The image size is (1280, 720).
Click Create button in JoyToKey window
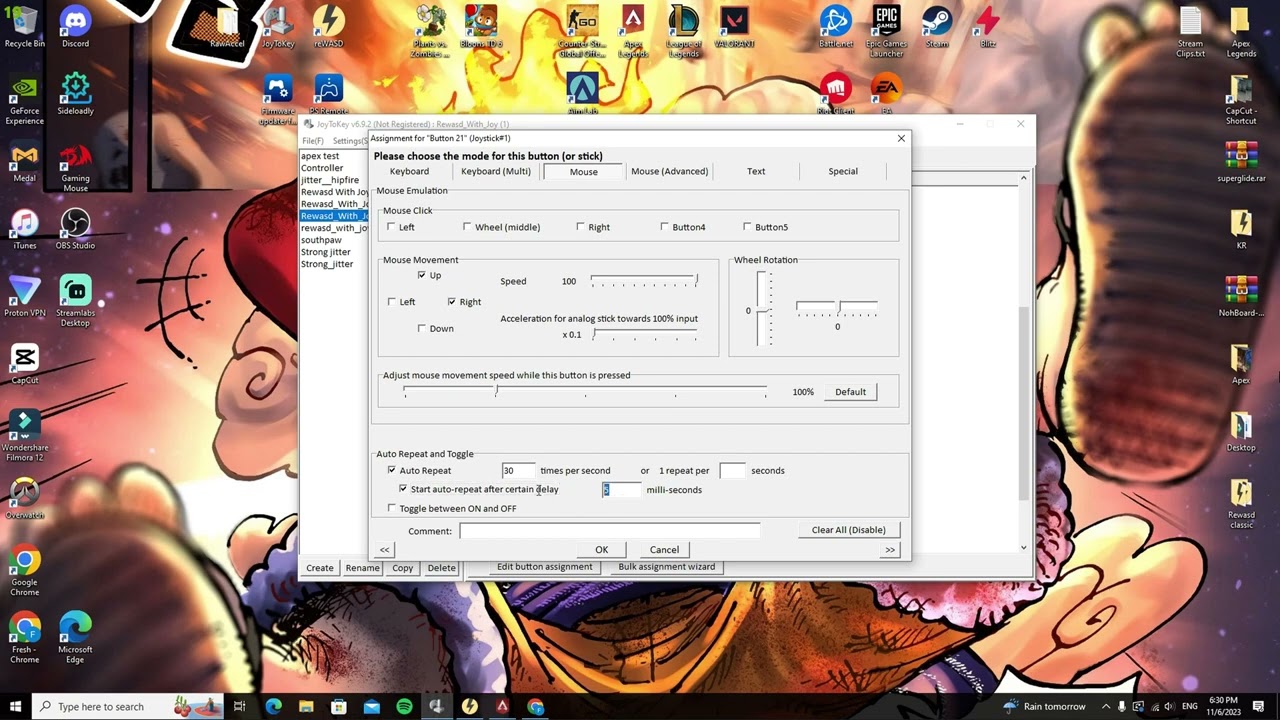[x=320, y=568]
